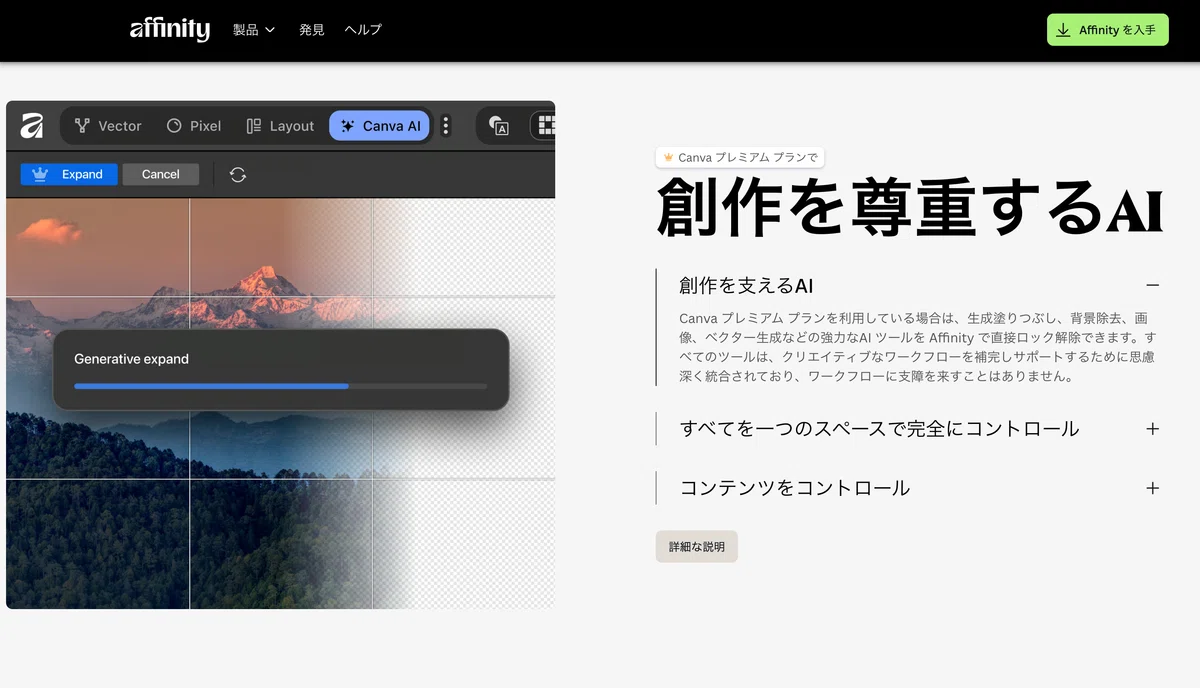Expand すべてを一つのスペースで完全にコントロール section

point(908,429)
